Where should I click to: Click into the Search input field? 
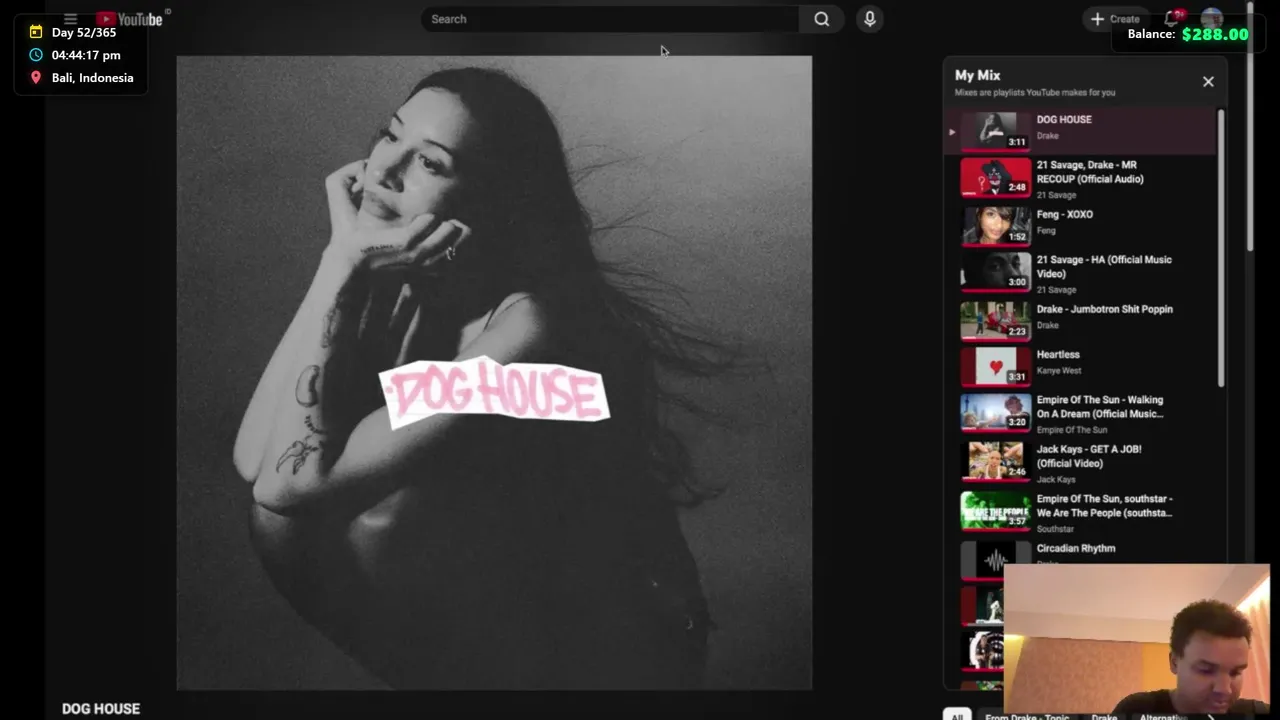click(x=610, y=19)
